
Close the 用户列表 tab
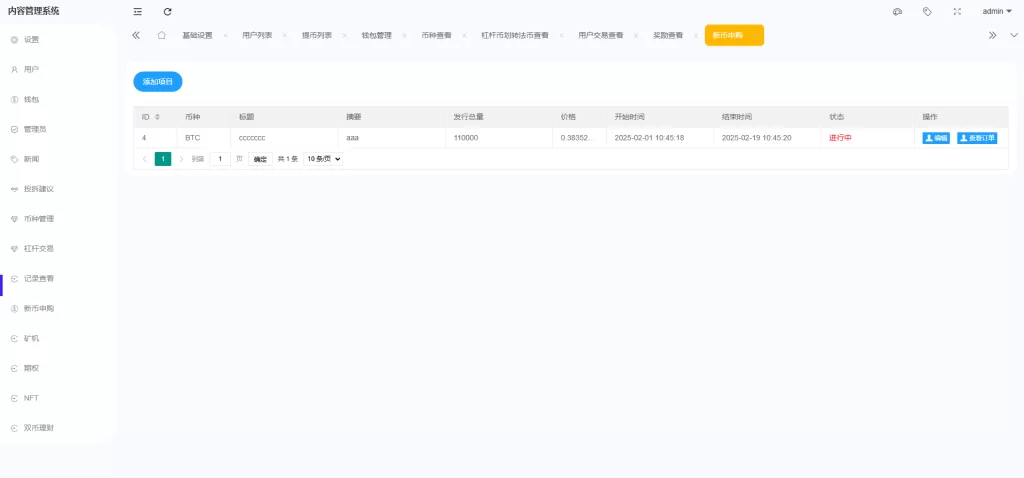(x=285, y=35)
